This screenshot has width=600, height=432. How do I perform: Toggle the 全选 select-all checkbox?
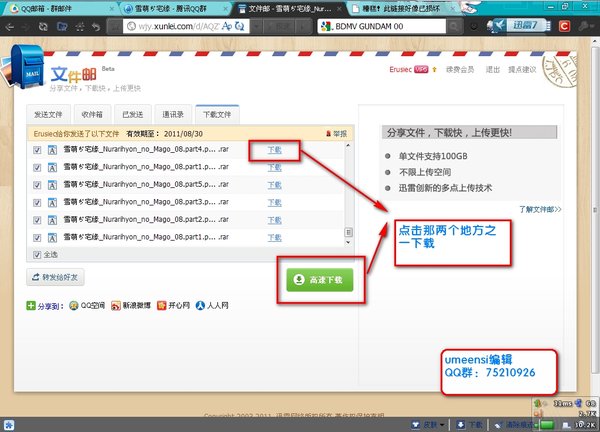coord(37,255)
